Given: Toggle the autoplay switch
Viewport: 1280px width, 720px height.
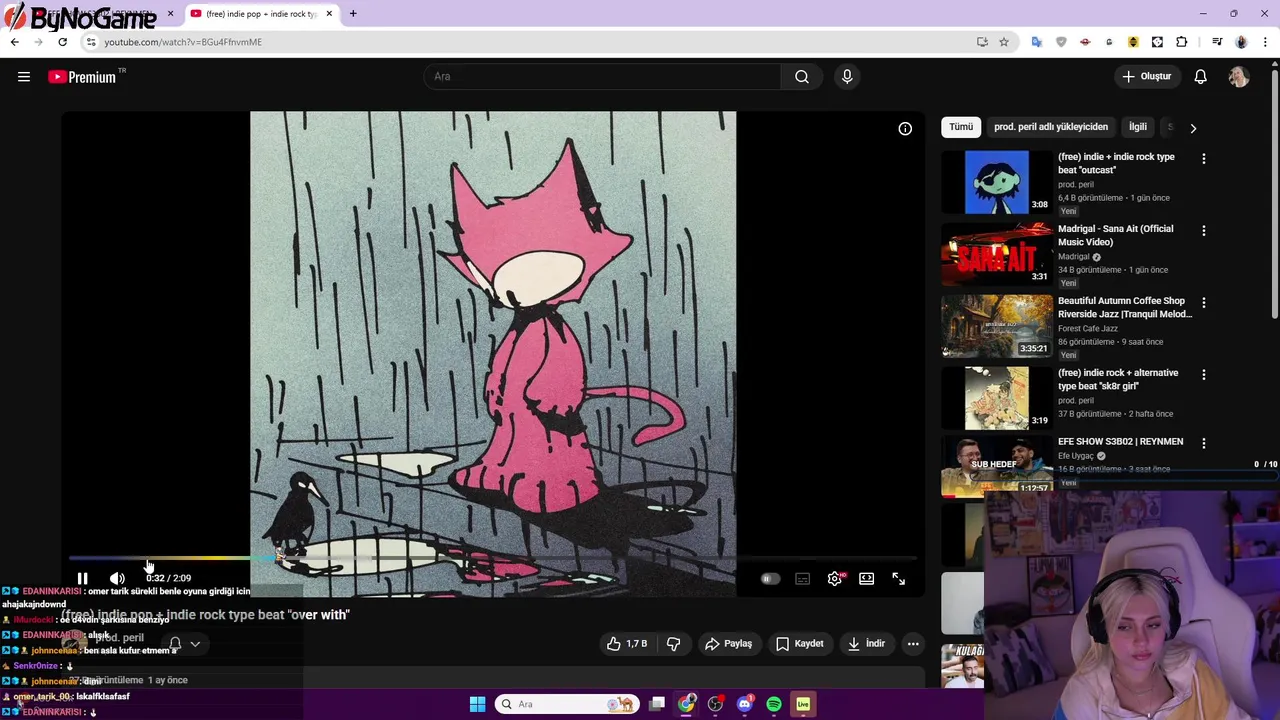Looking at the screenshot, I should pos(769,579).
